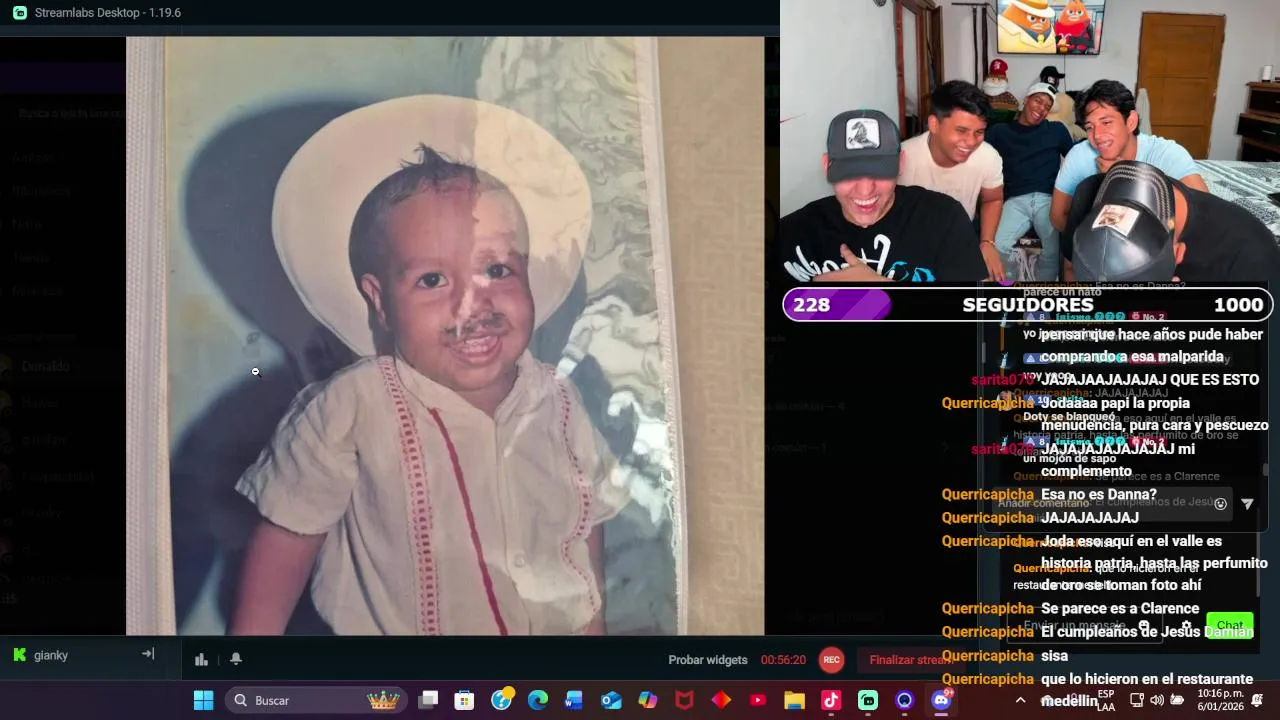Open Task View from the taskbar
Viewport: 1280px width, 720px height.
(x=428, y=700)
